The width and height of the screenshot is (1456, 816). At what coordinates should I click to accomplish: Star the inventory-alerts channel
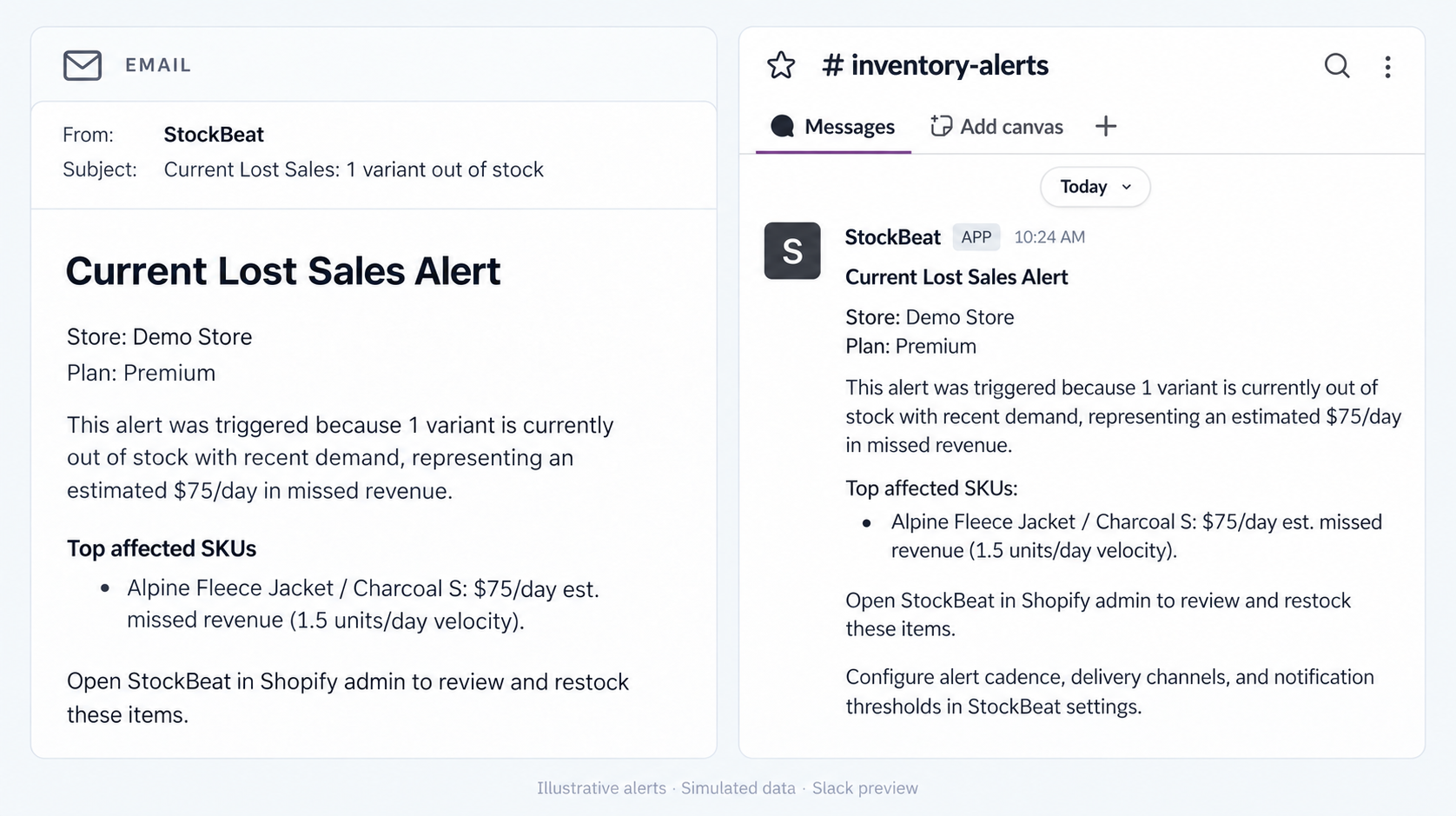(x=781, y=65)
